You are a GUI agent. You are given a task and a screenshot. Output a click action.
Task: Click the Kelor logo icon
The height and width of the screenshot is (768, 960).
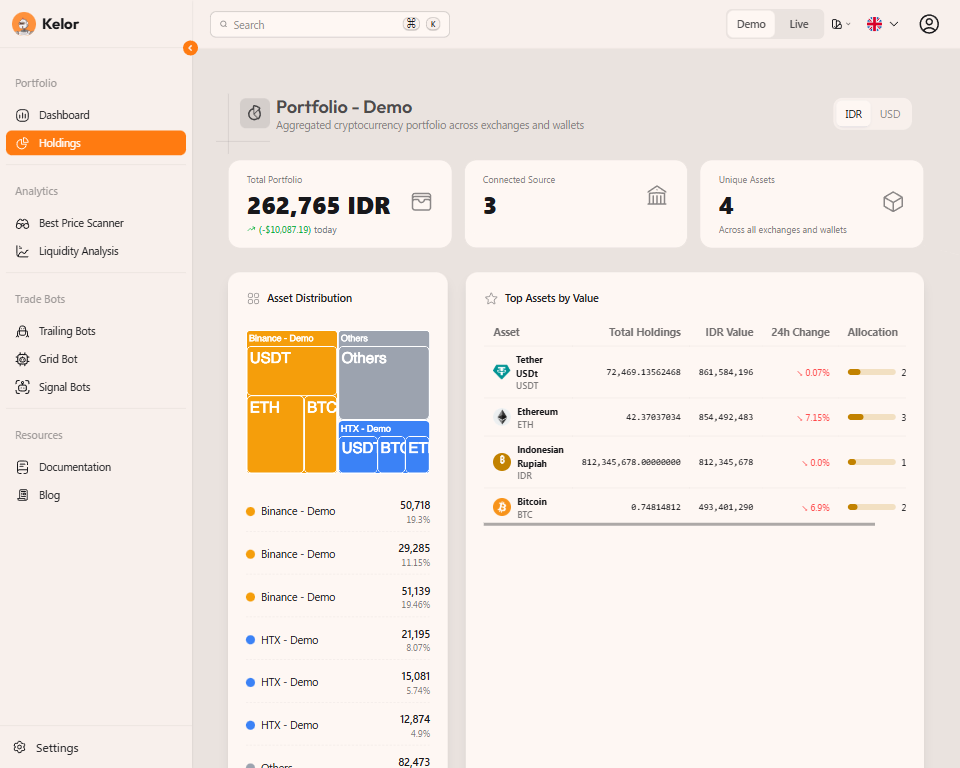(x=23, y=24)
